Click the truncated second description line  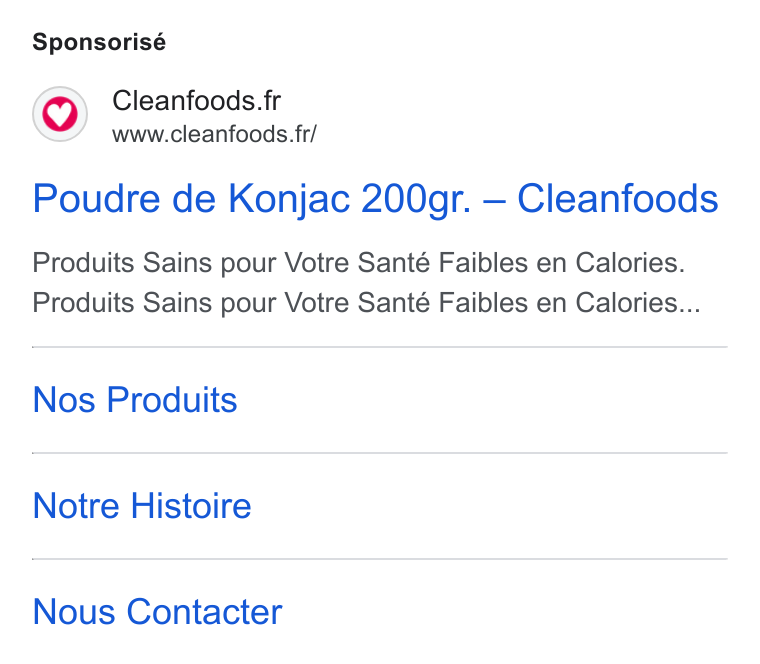pyautogui.click(x=366, y=303)
